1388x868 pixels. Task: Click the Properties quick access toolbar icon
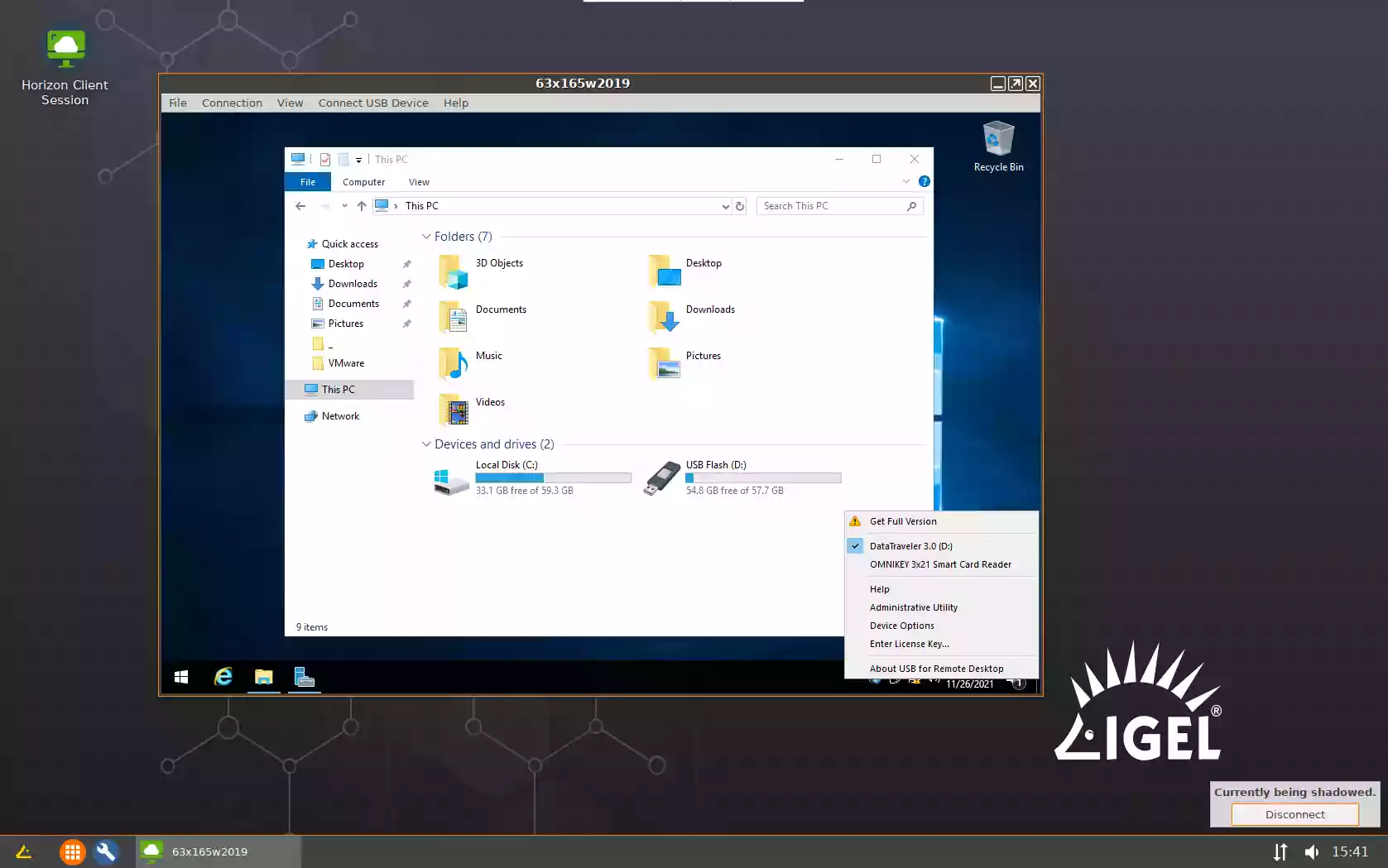pyautogui.click(x=325, y=159)
